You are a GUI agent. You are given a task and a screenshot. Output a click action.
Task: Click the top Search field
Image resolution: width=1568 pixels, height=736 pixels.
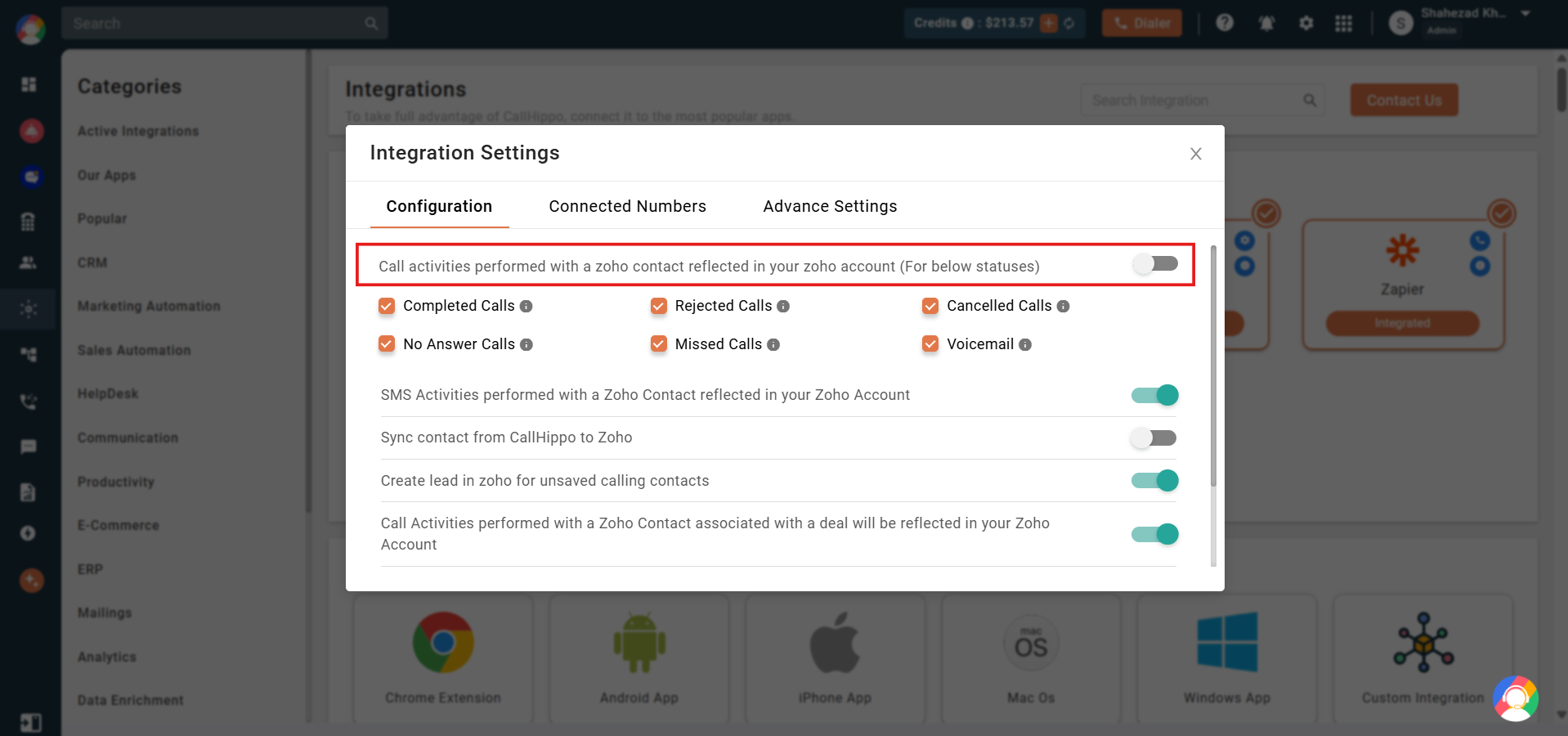[224, 23]
